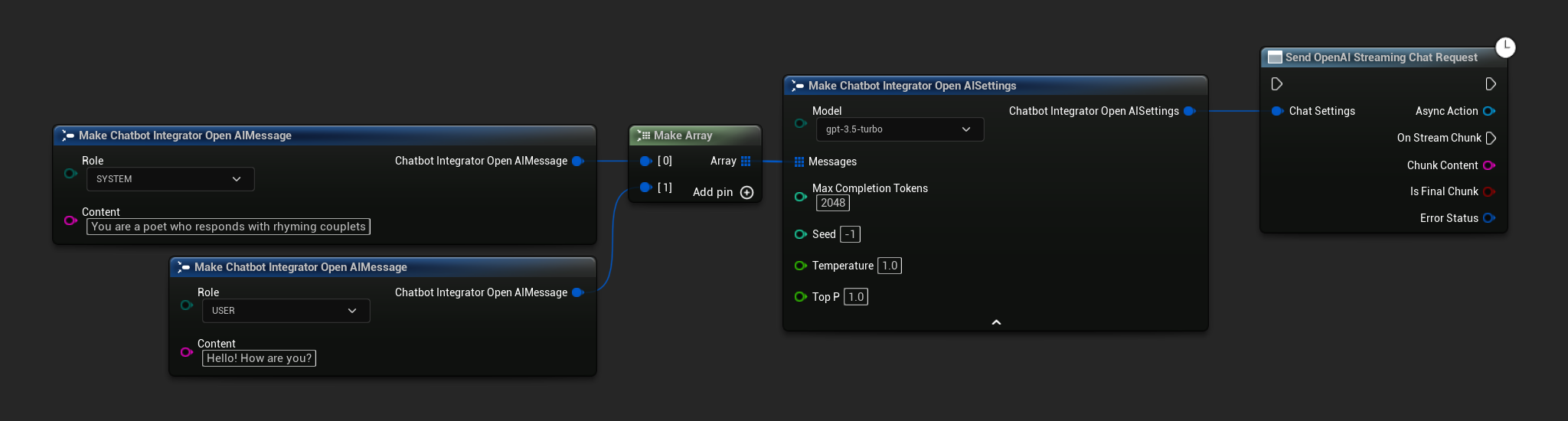This screenshot has width=1568, height=421.
Task: Click the 'Hello! How are you?' content field
Action: 259,358
